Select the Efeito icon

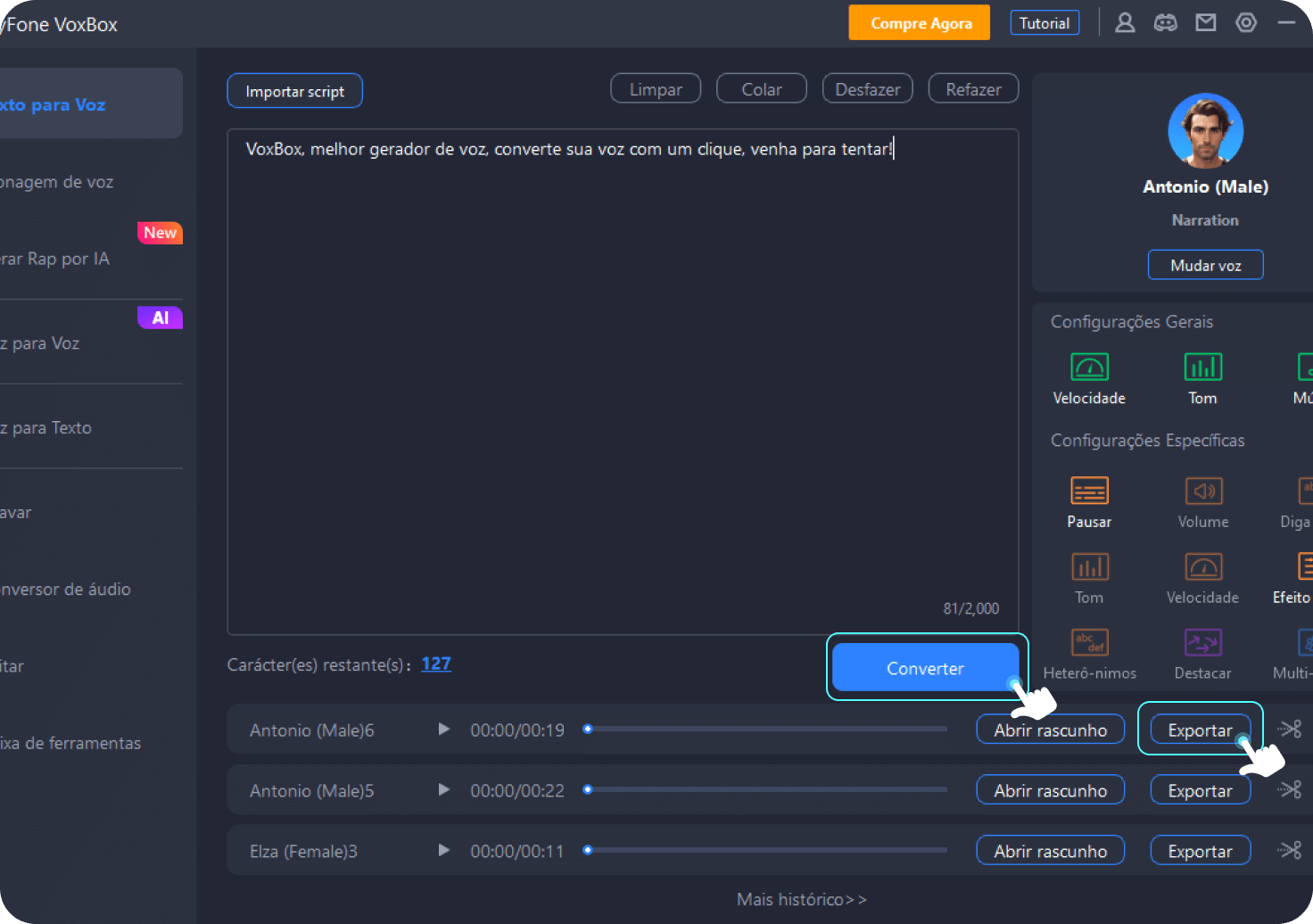[x=1305, y=566]
